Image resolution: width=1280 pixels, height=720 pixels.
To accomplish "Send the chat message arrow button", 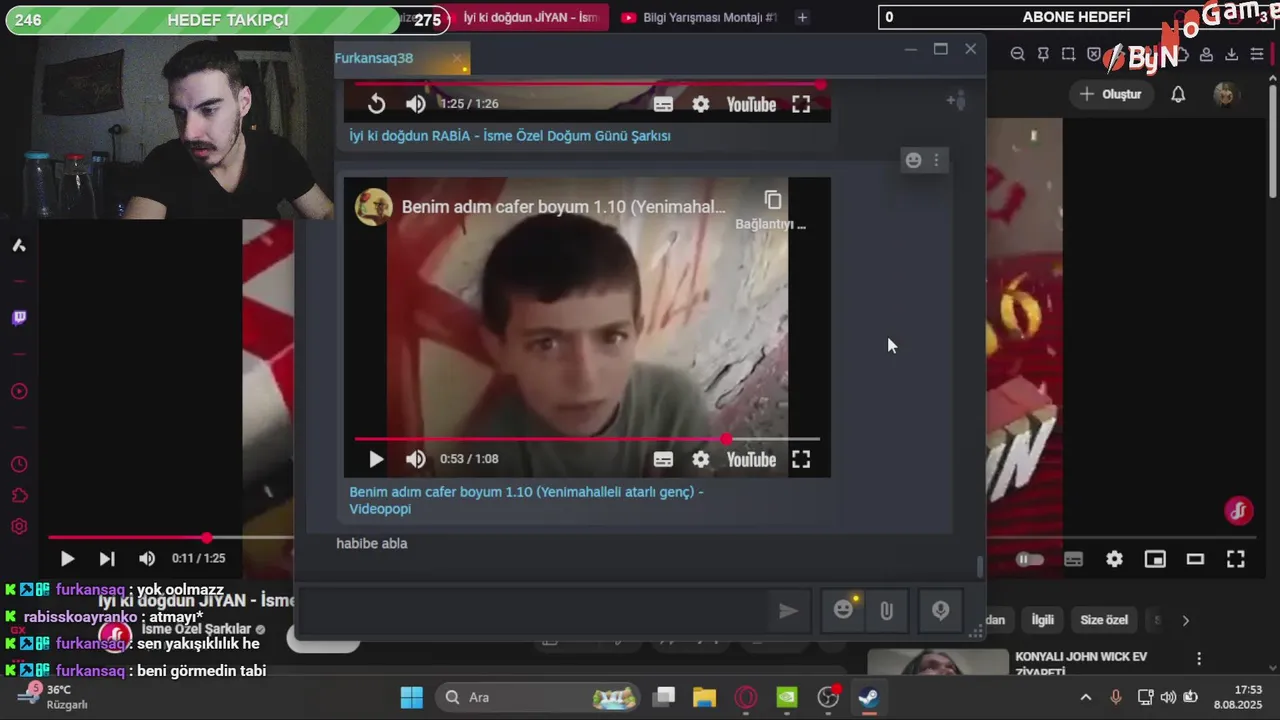I will pyautogui.click(x=788, y=610).
